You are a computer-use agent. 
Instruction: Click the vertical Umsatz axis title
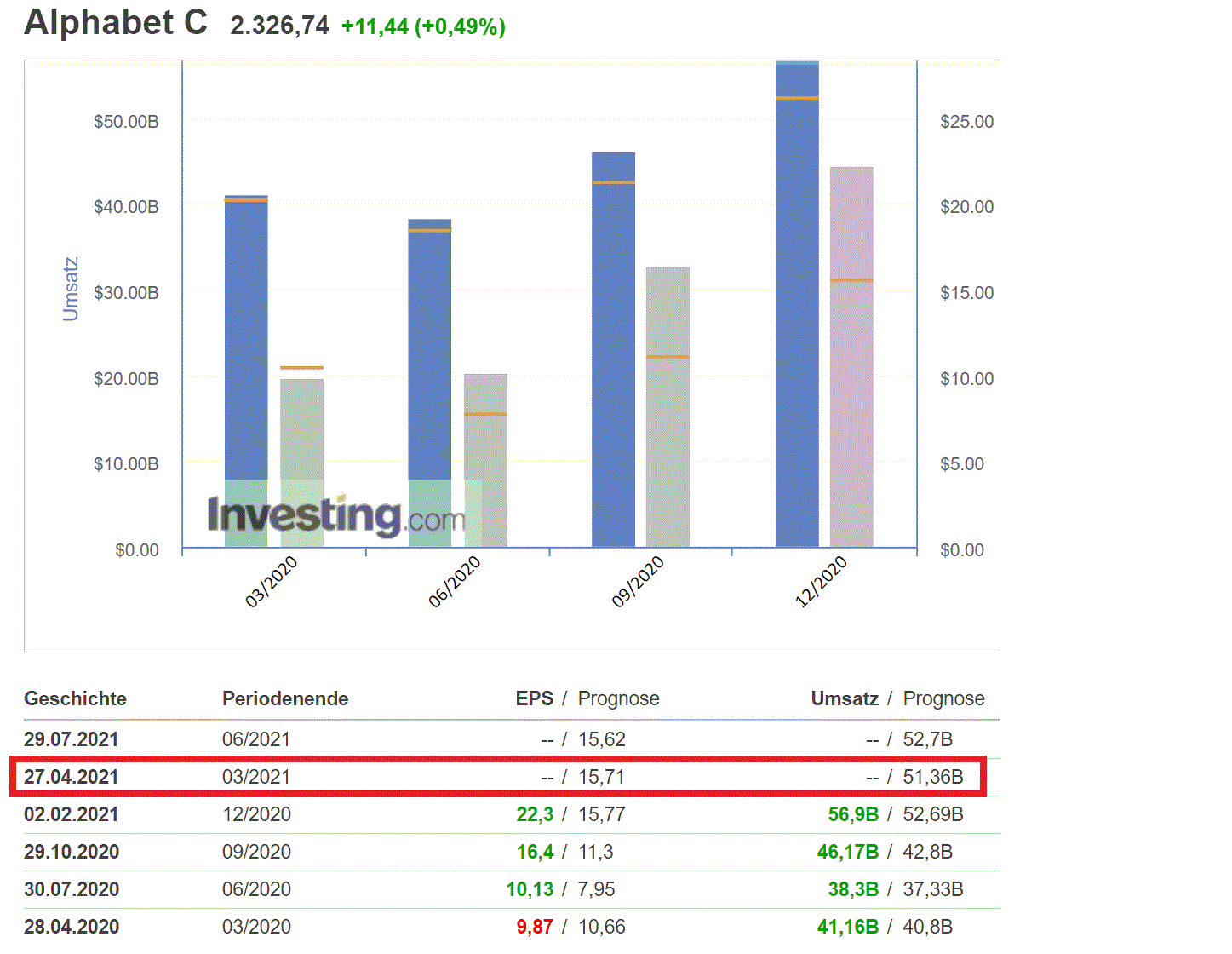click(71, 290)
